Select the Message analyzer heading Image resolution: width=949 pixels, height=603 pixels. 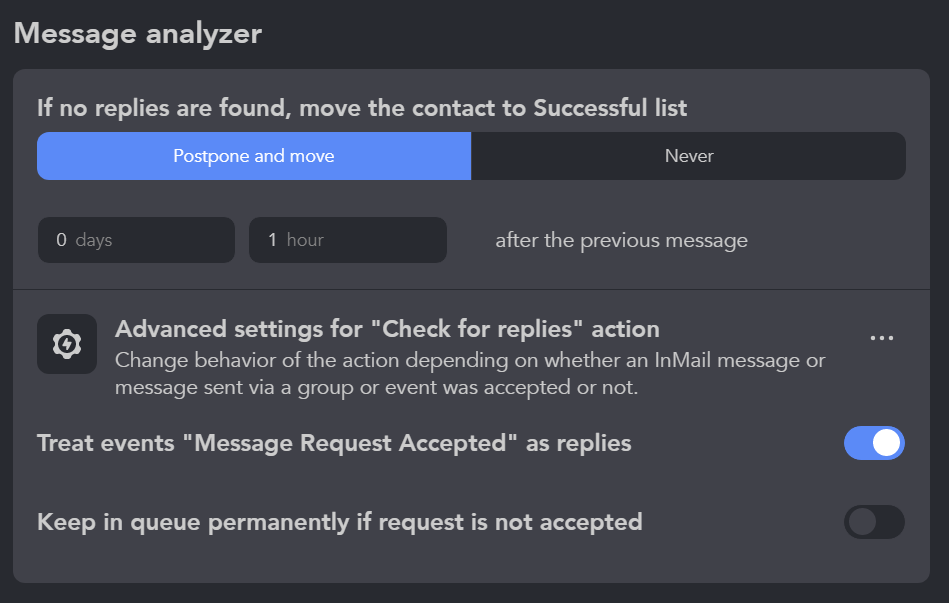pyautogui.click(x=136, y=33)
